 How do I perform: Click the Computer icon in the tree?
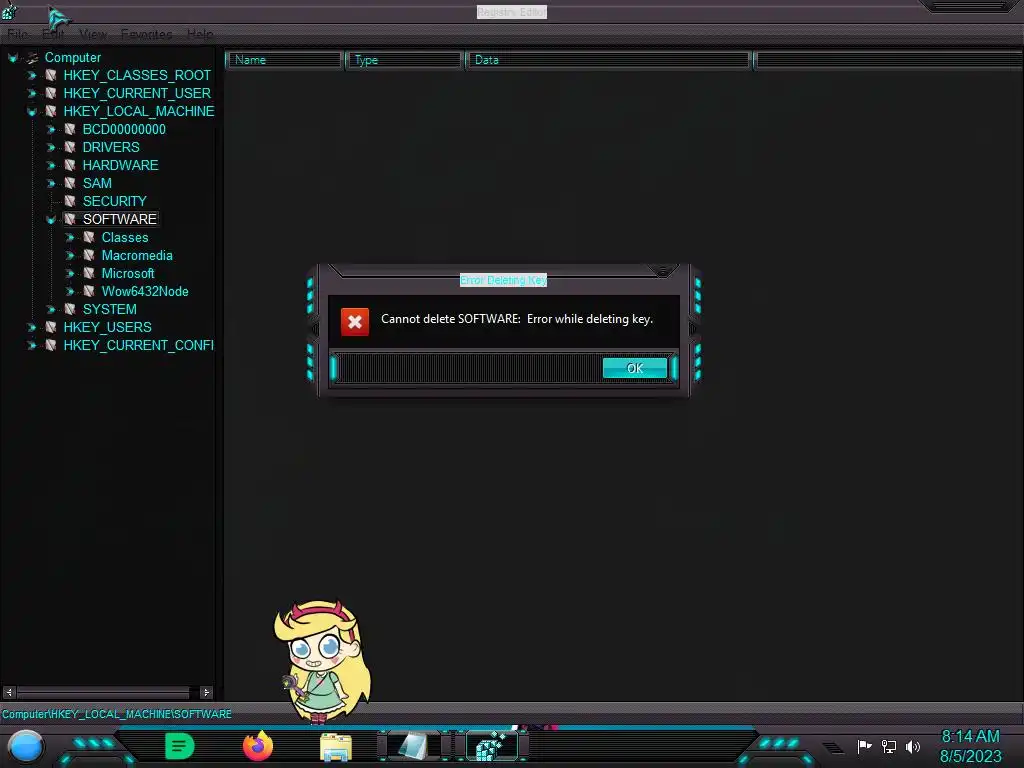tap(32, 57)
